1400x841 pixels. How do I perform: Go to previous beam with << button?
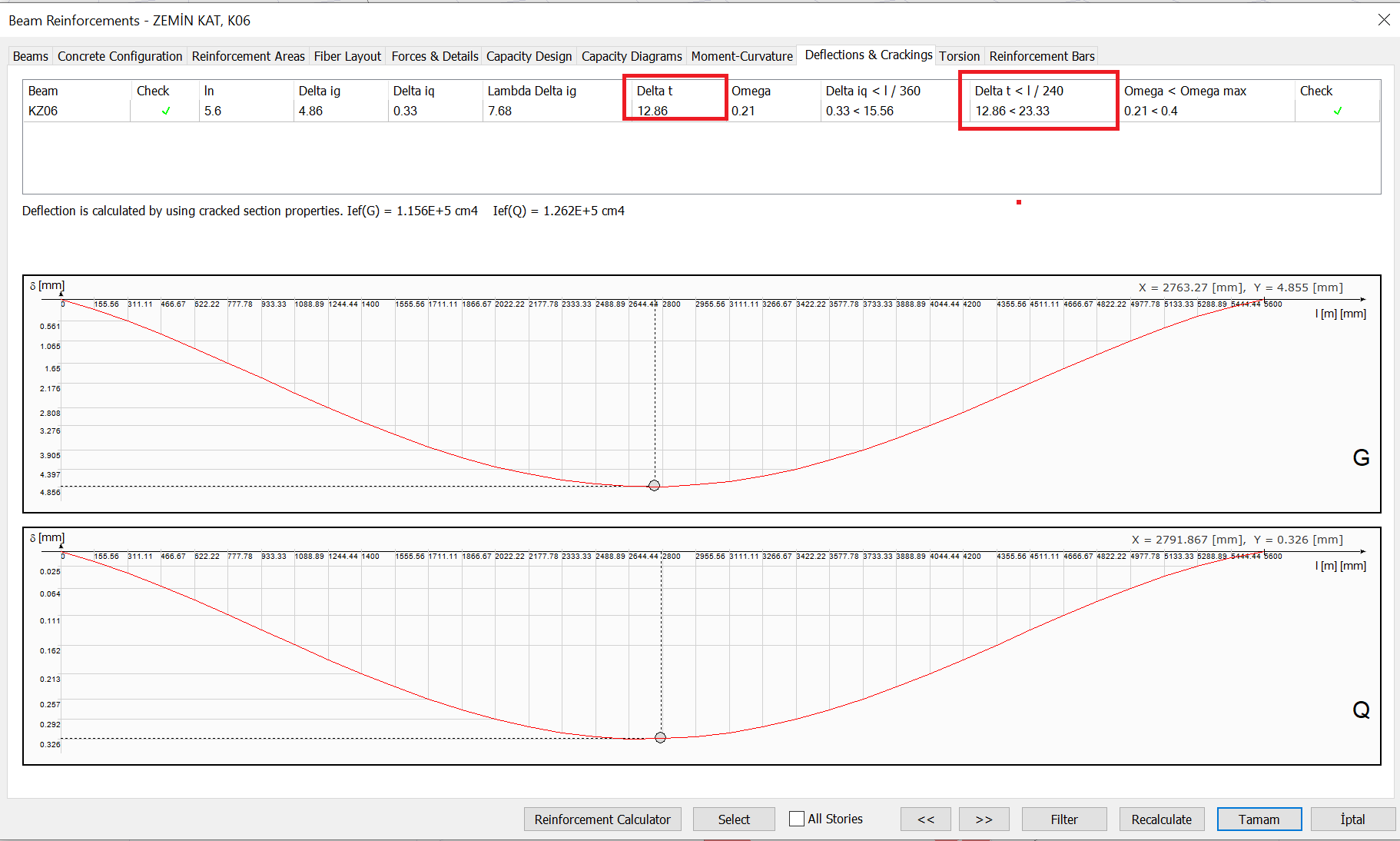point(925,819)
